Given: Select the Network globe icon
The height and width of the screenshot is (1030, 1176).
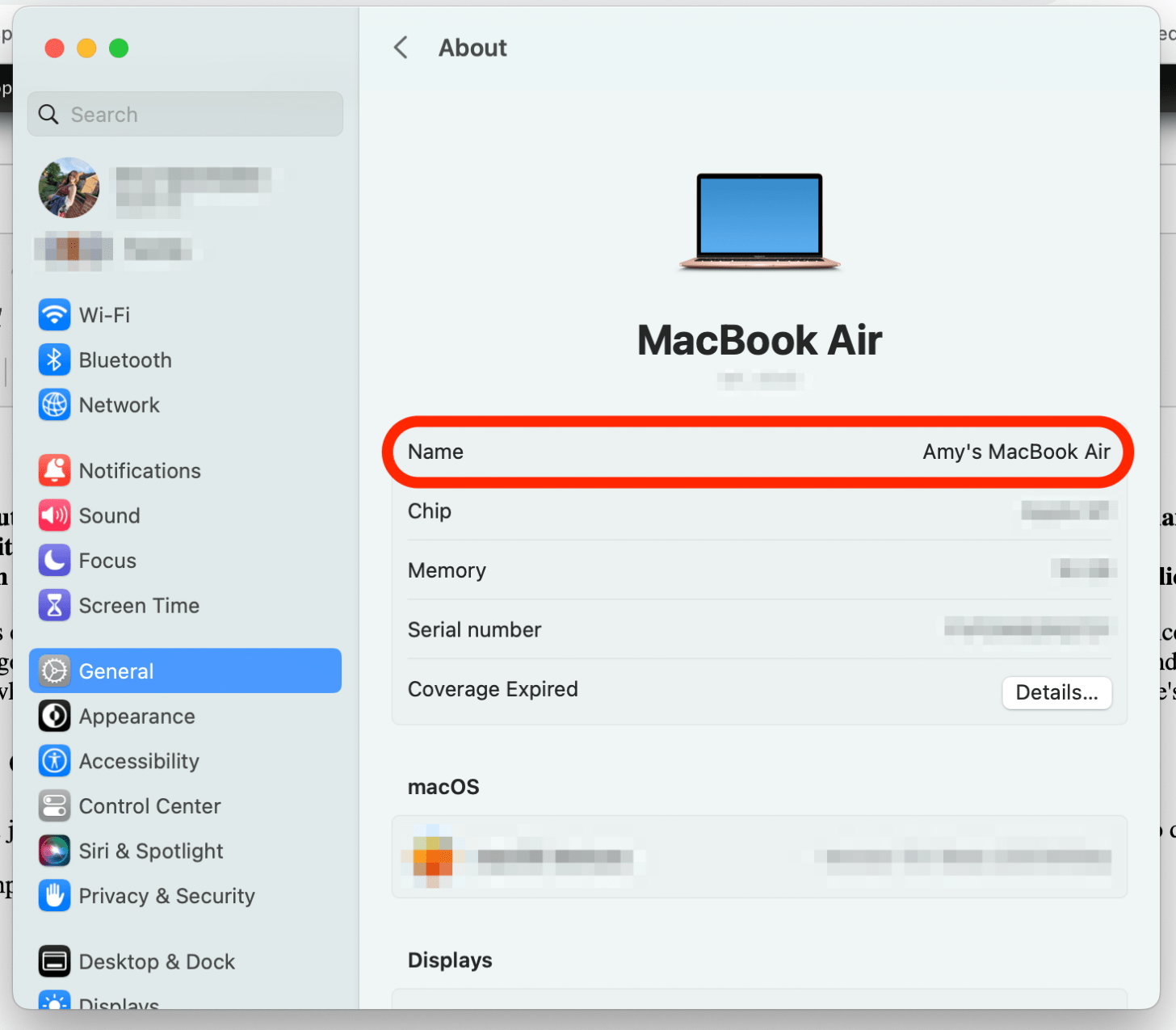Looking at the screenshot, I should click(x=54, y=405).
